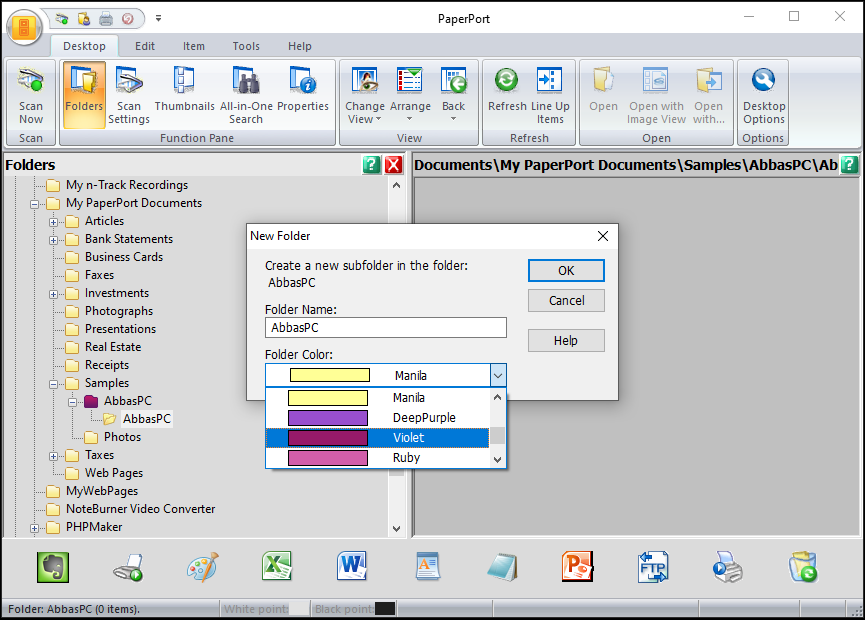This screenshot has width=865, height=620.
Task: Toggle the Folders function pane button
Action: point(84,95)
